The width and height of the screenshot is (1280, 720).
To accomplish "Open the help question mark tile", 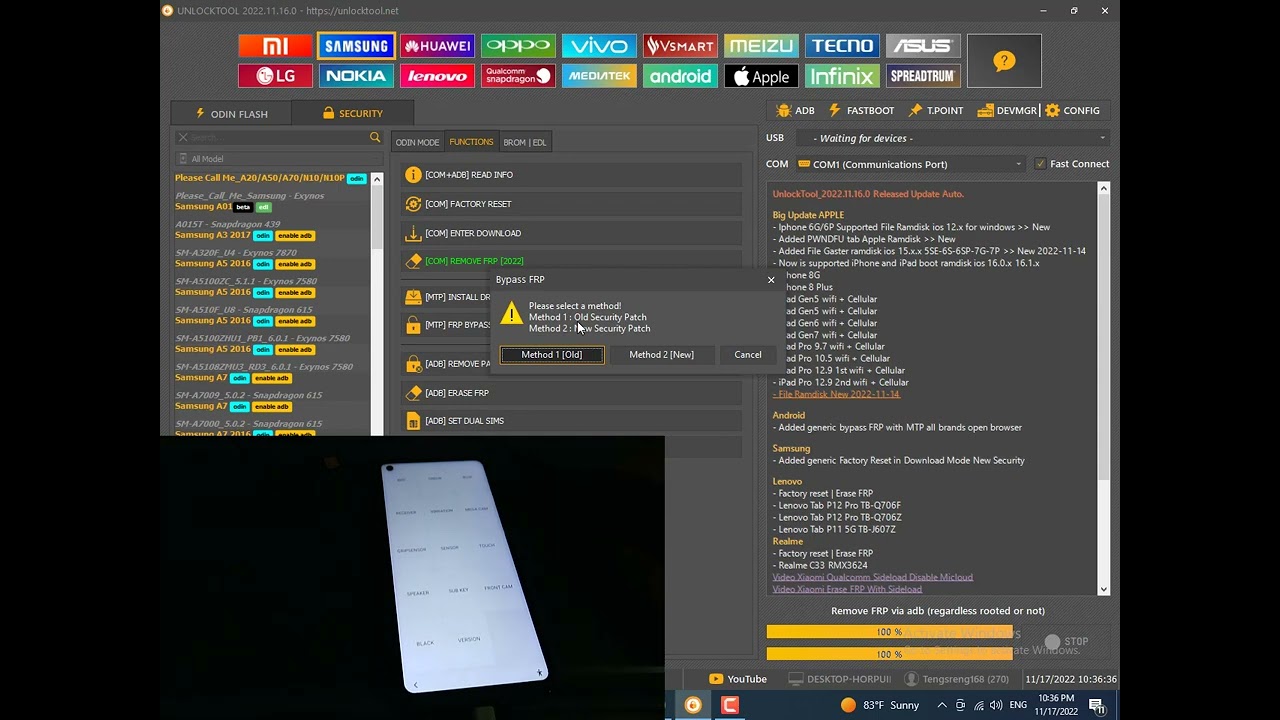I will coord(1004,61).
